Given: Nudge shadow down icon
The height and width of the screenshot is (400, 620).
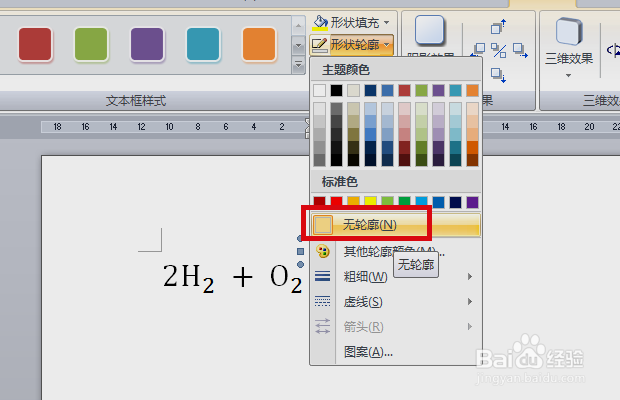Looking at the screenshot, I should [498, 74].
